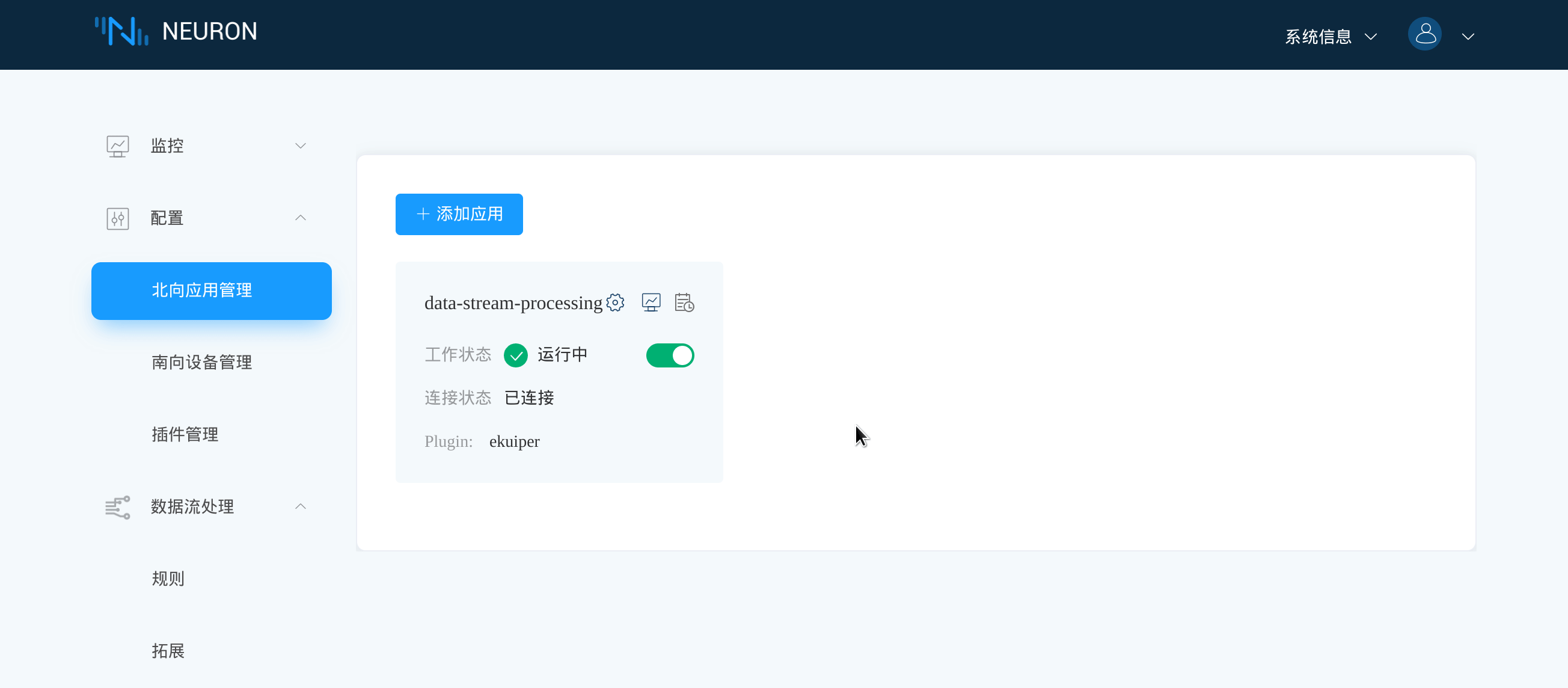Click data statistics chart icon on data-stream-processing card

pos(651,301)
